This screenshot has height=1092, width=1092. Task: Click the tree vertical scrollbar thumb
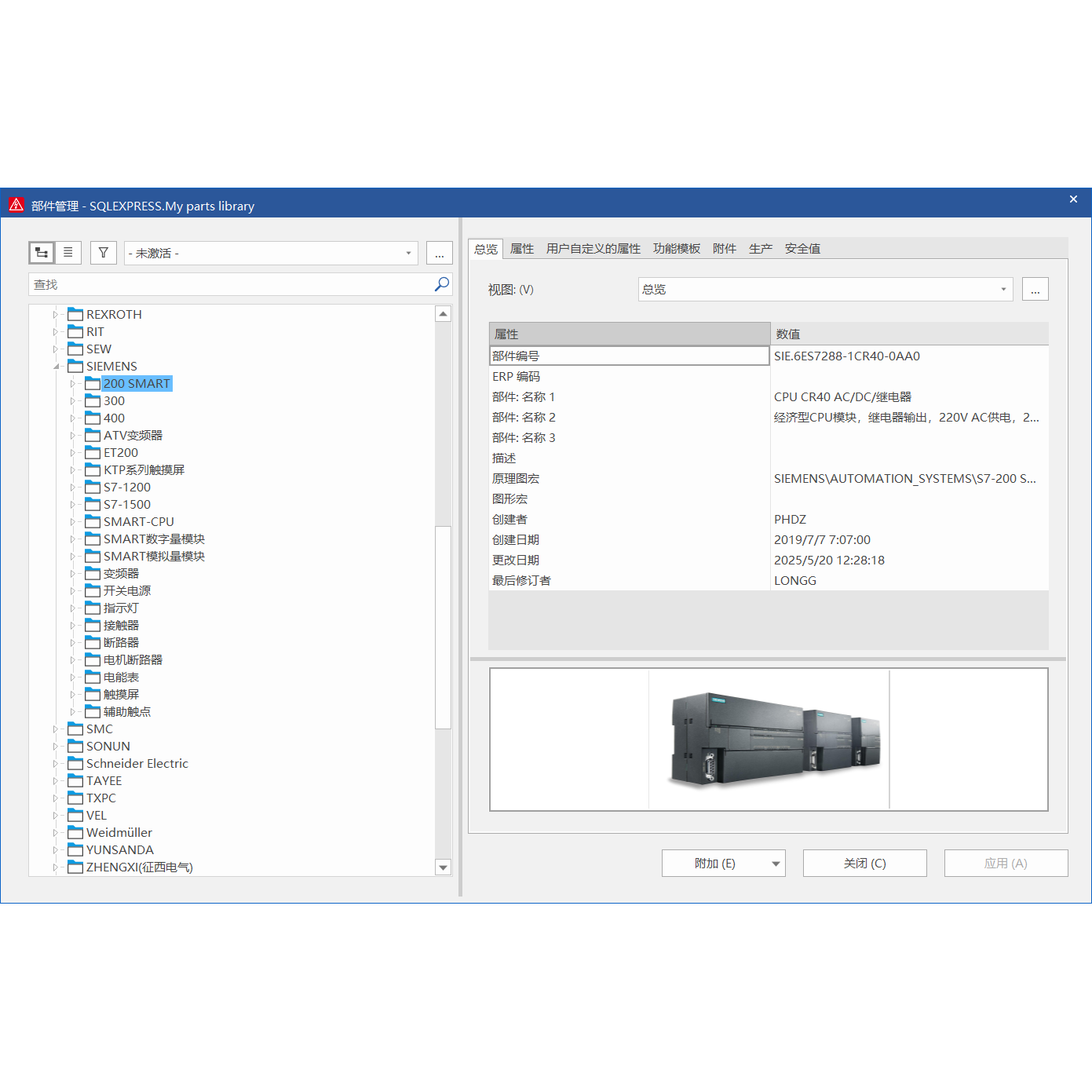(444, 627)
